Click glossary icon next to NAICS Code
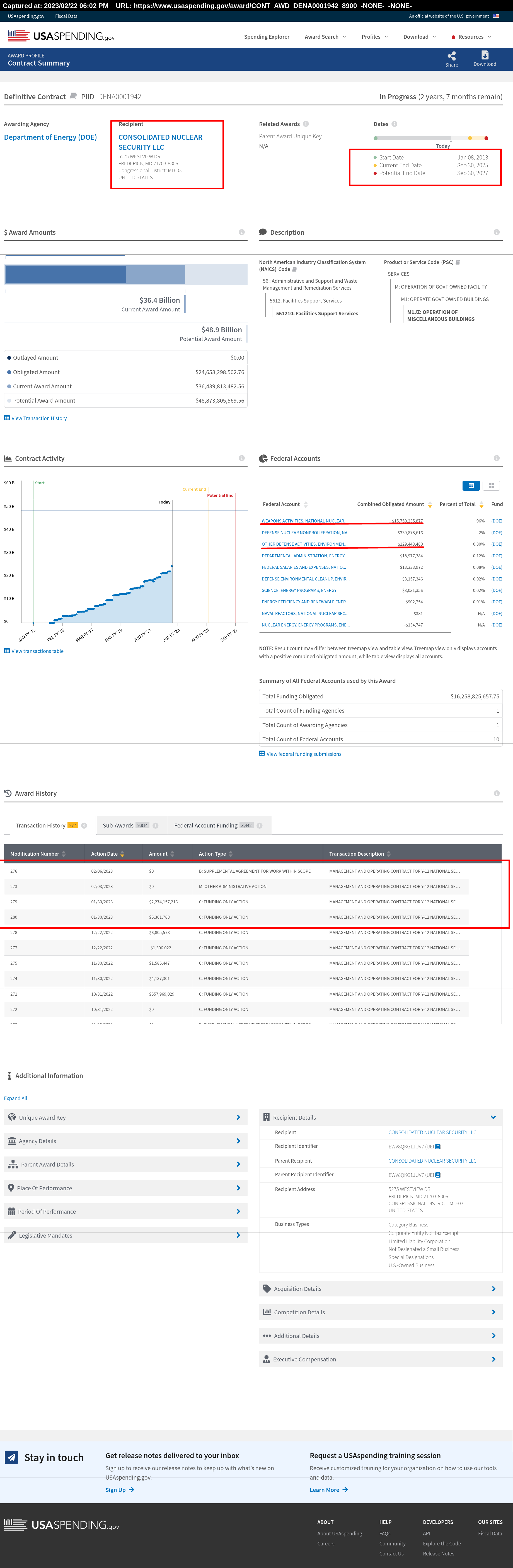The width and height of the screenshot is (513, 1568). pos(294,269)
